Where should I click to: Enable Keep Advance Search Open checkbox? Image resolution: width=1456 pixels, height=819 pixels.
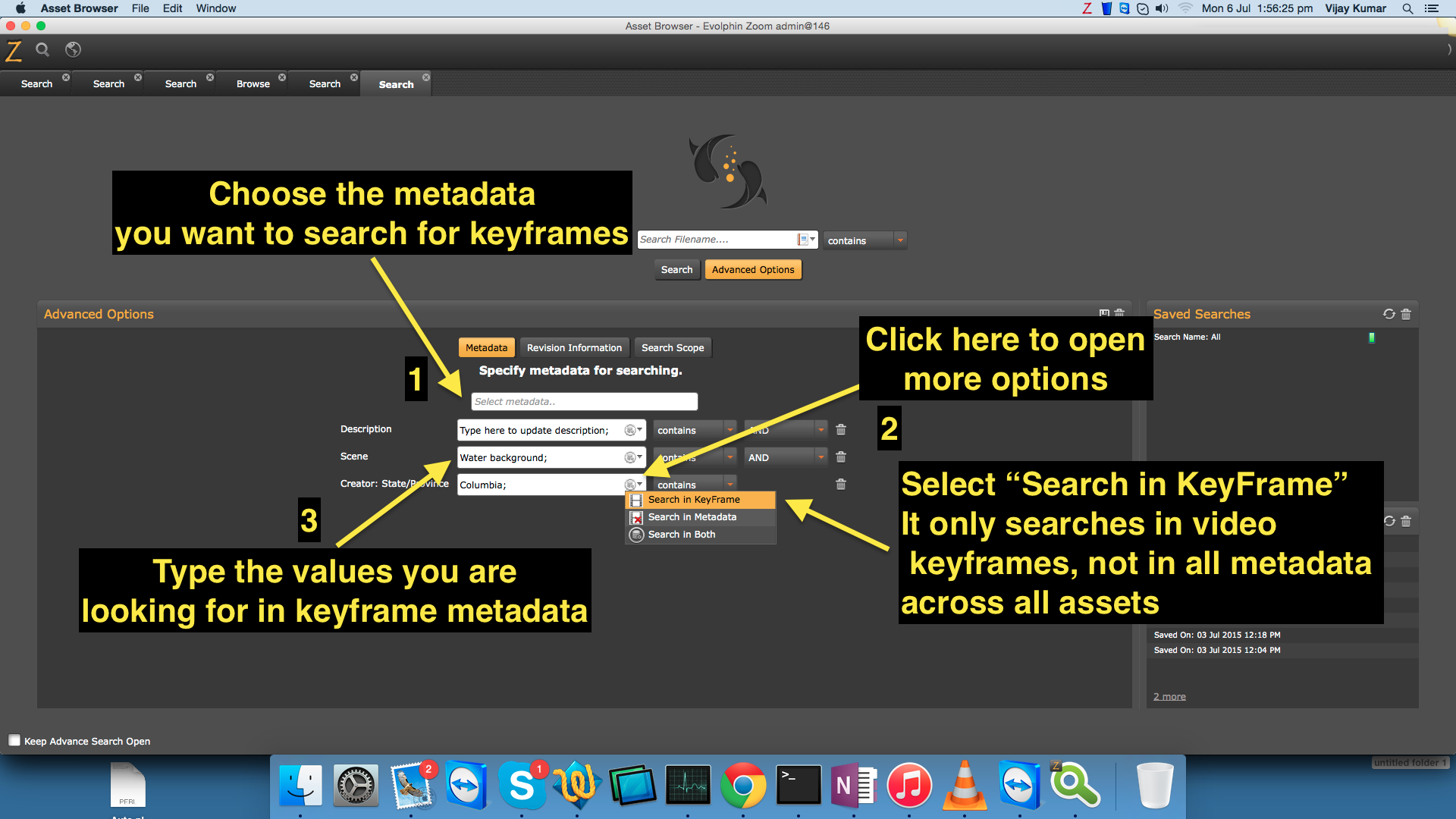point(14,741)
